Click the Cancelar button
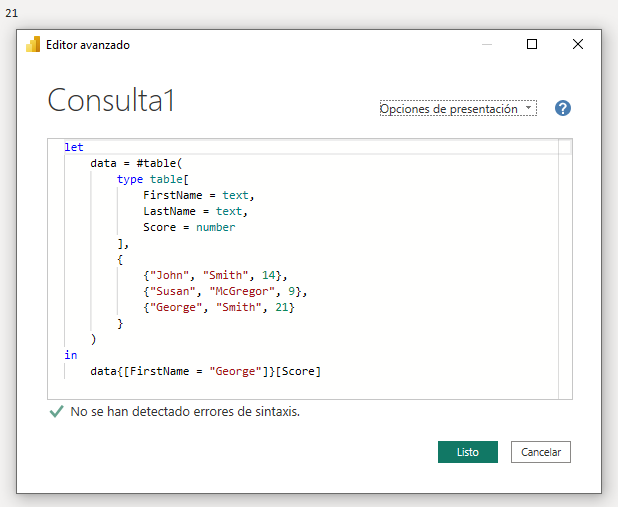618x507 pixels. coord(540,452)
